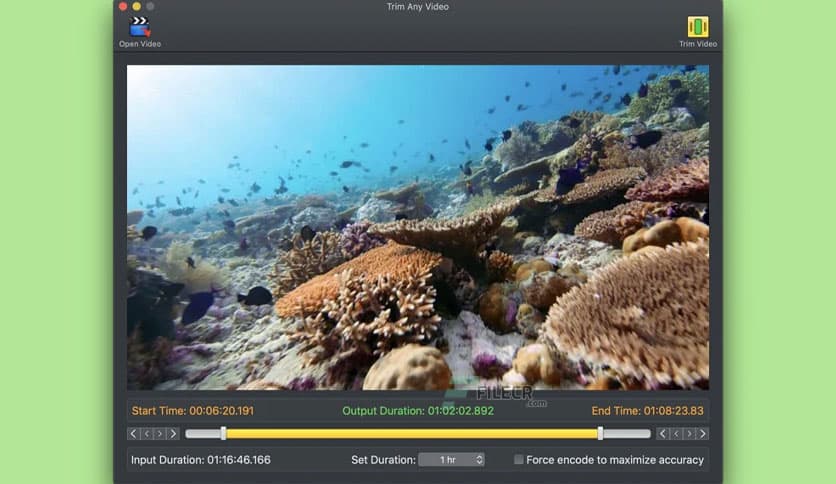Click the yellow selected range of trim bar
836x484 pixels.
[x=412, y=434]
